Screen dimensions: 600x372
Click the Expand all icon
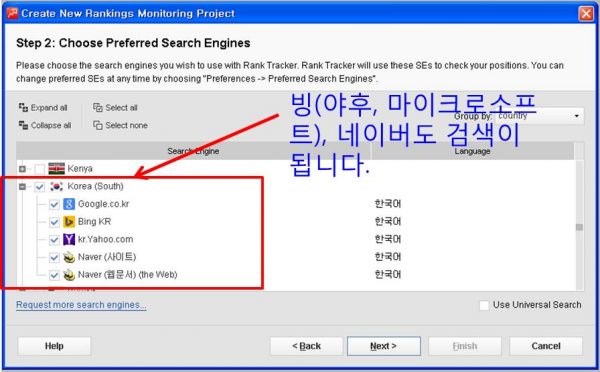23,108
